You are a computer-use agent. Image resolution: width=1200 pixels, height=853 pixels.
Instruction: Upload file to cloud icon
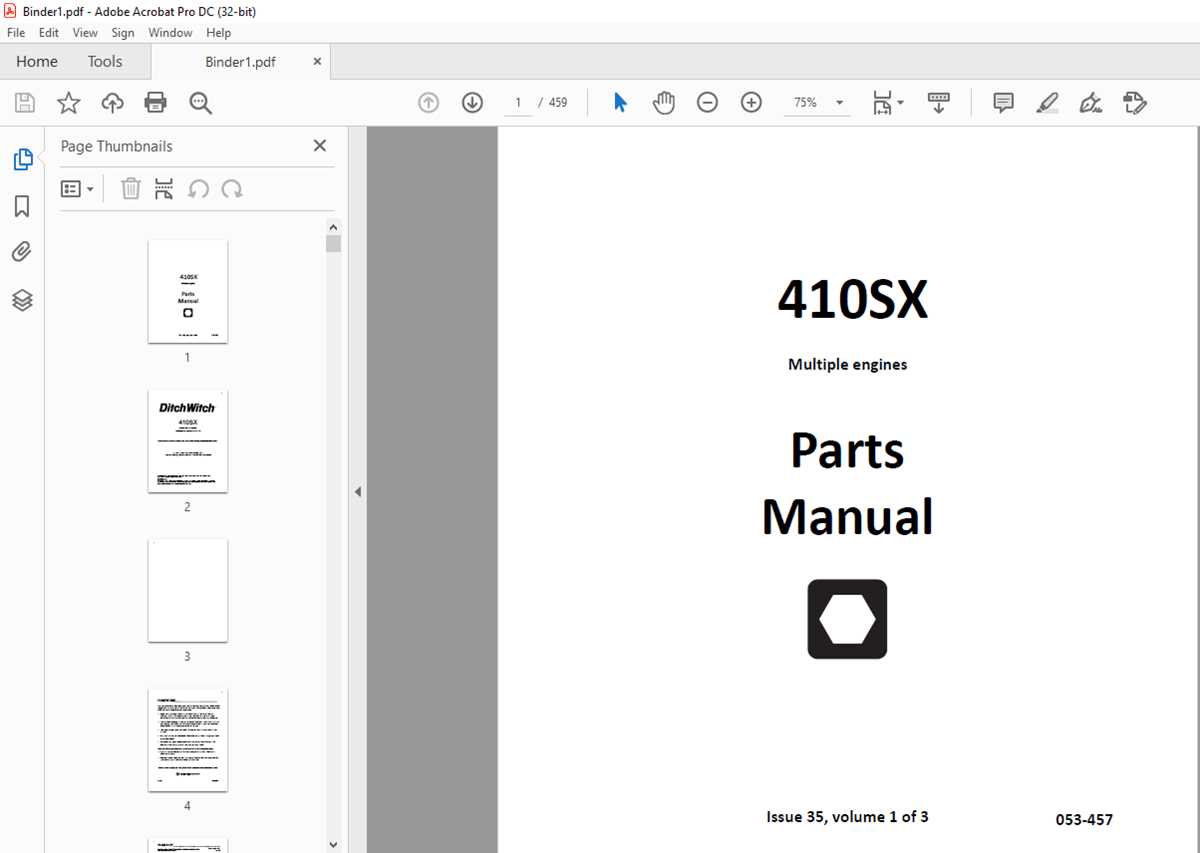112,103
